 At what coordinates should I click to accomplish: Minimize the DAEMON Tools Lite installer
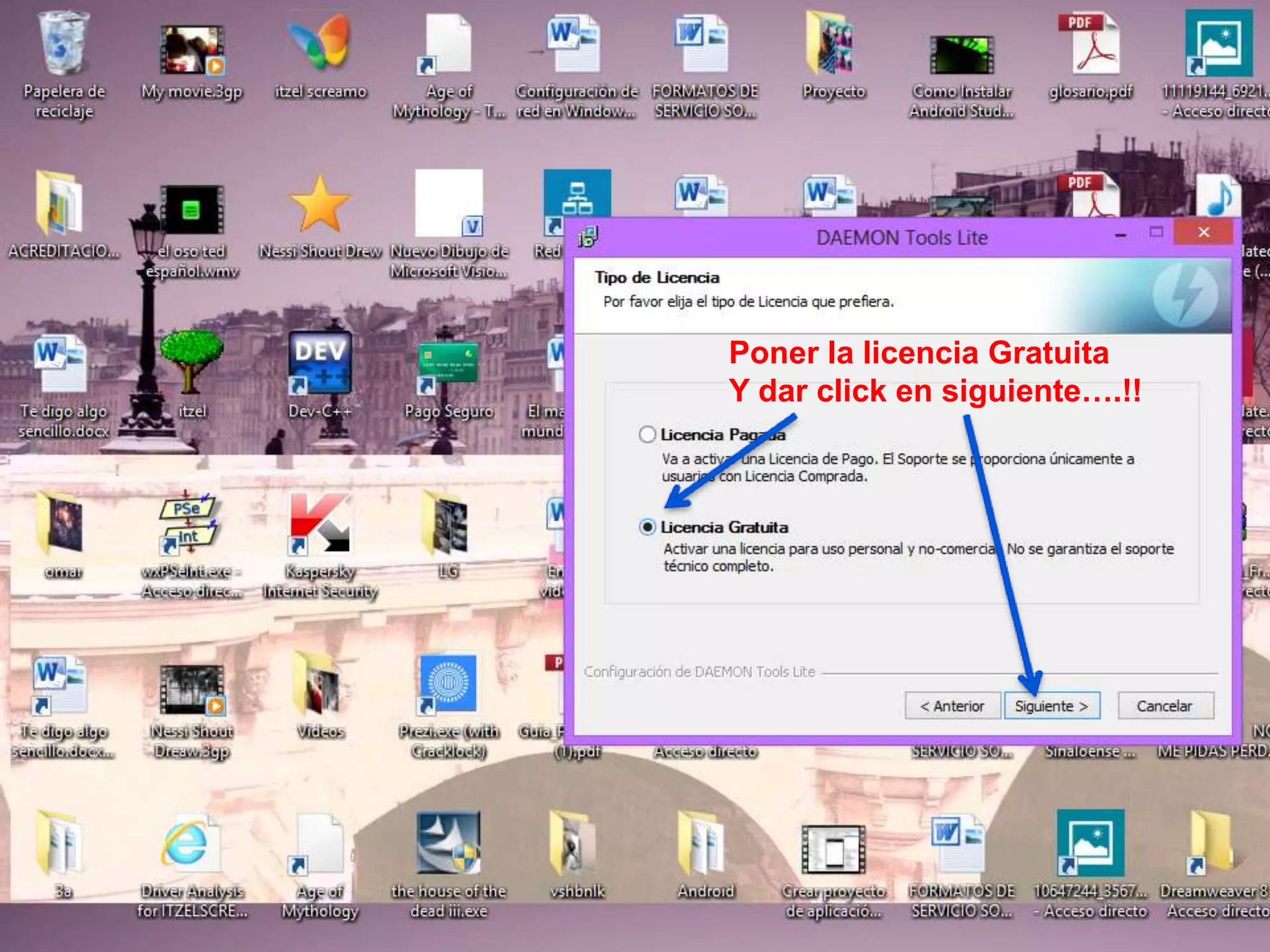(1121, 235)
